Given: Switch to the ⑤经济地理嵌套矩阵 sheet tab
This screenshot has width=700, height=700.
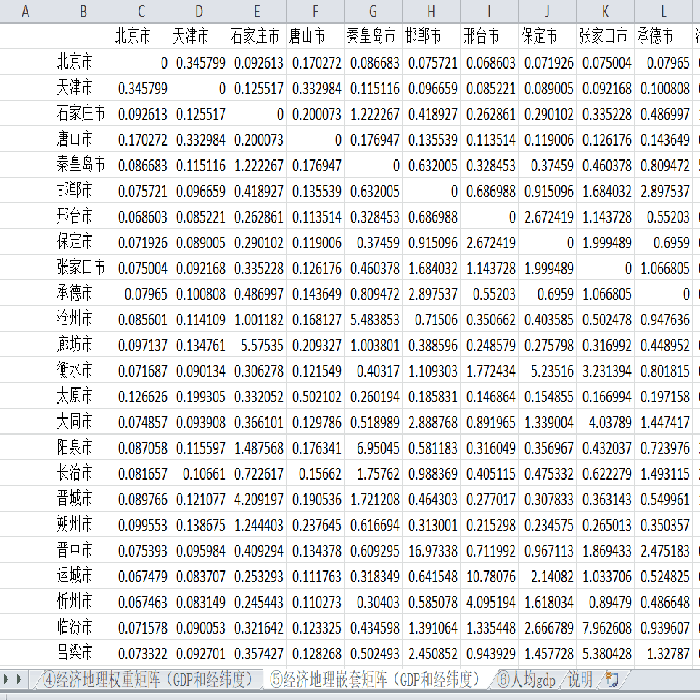Looking at the screenshot, I should coord(375,679).
